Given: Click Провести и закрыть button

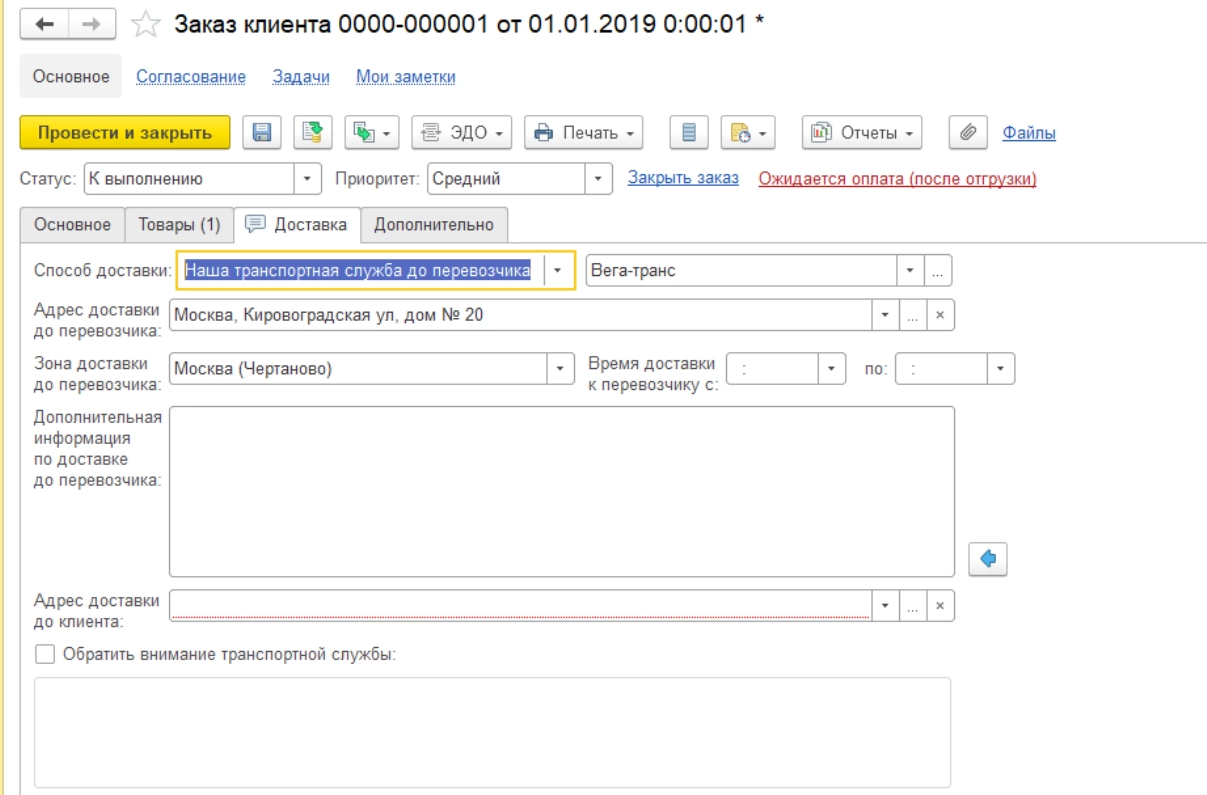Looking at the screenshot, I should [125, 132].
